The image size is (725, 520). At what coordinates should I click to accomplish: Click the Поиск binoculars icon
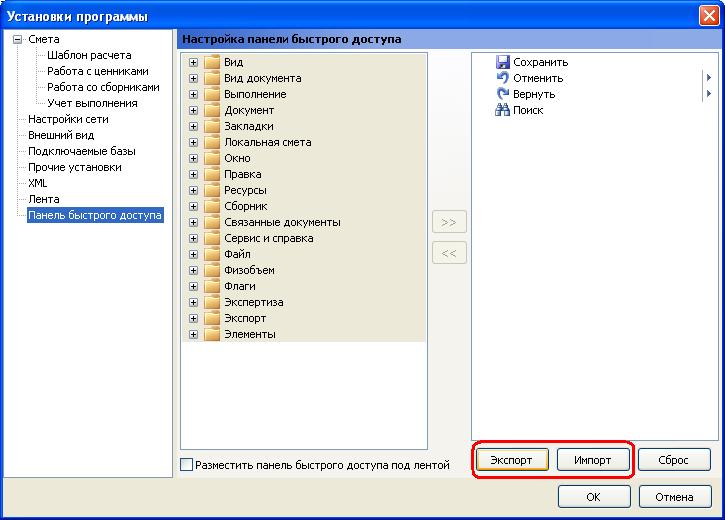pyautogui.click(x=503, y=110)
